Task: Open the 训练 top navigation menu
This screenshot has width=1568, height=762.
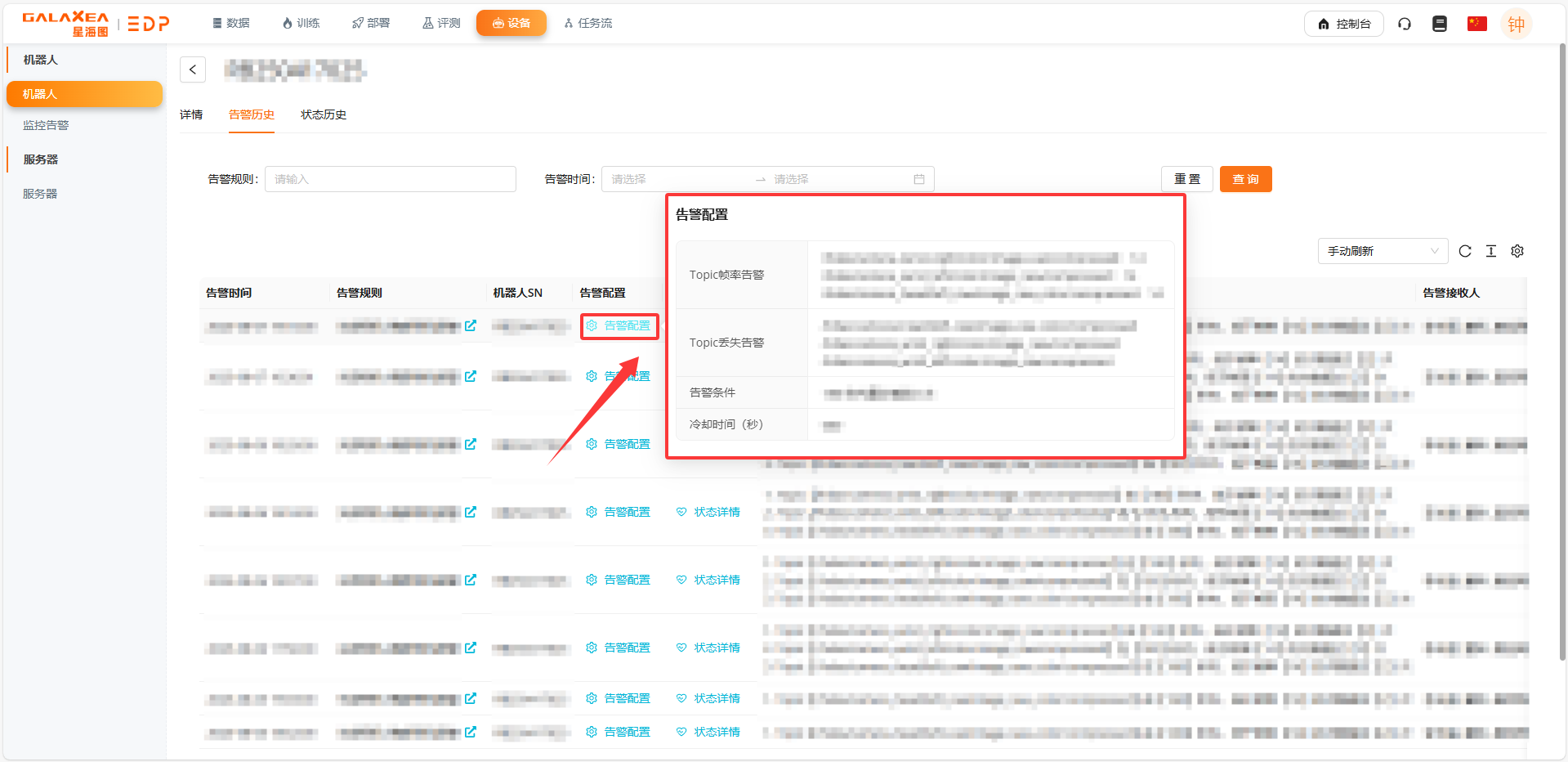Action: [x=301, y=23]
